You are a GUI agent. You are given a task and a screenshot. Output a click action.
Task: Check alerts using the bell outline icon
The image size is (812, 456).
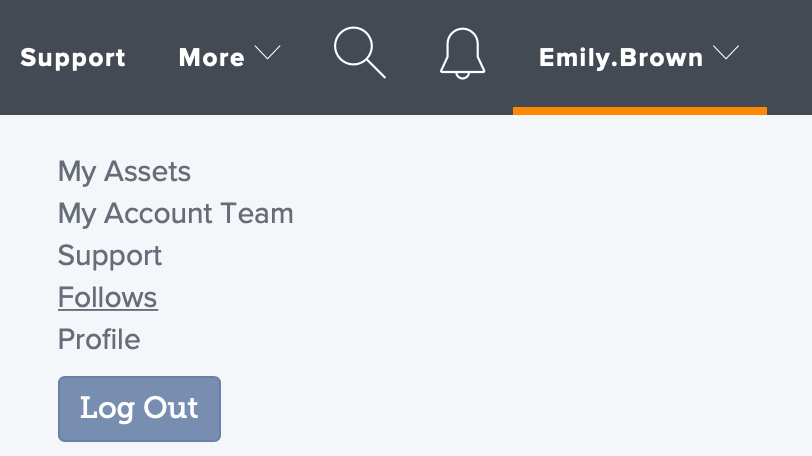coord(462,53)
